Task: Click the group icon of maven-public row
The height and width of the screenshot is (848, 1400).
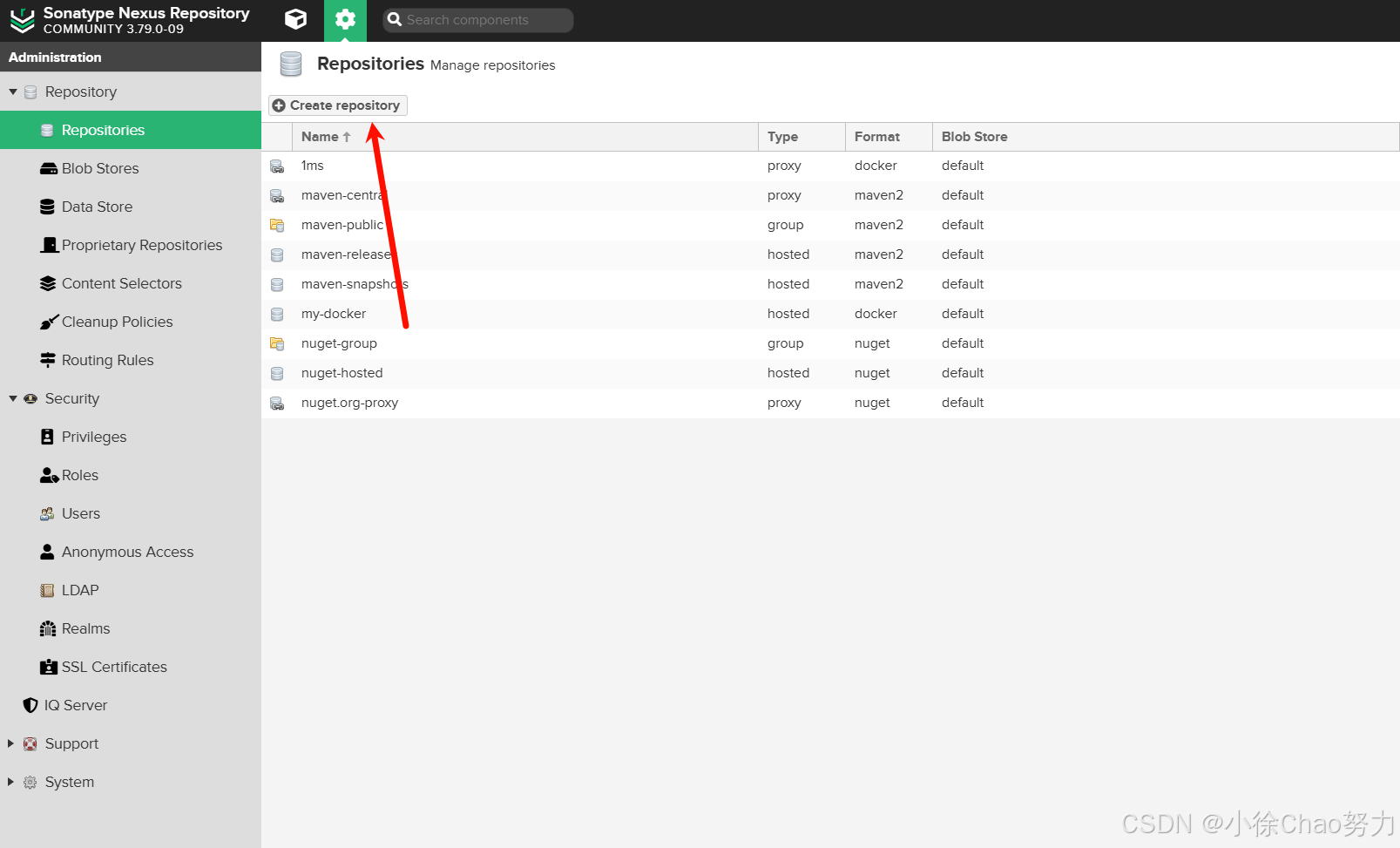Action: 277,225
